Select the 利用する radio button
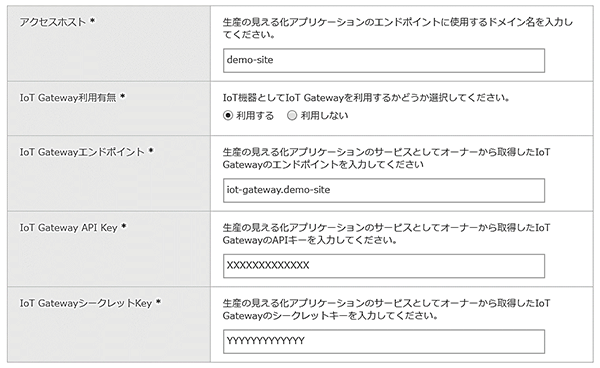 [228, 116]
